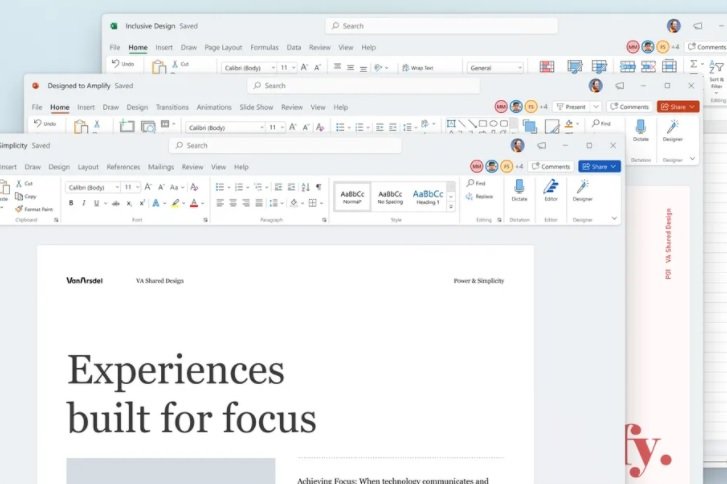Screen dimensions: 727x484
Task: Center text in Word paragraph group
Action: click(x=233, y=203)
